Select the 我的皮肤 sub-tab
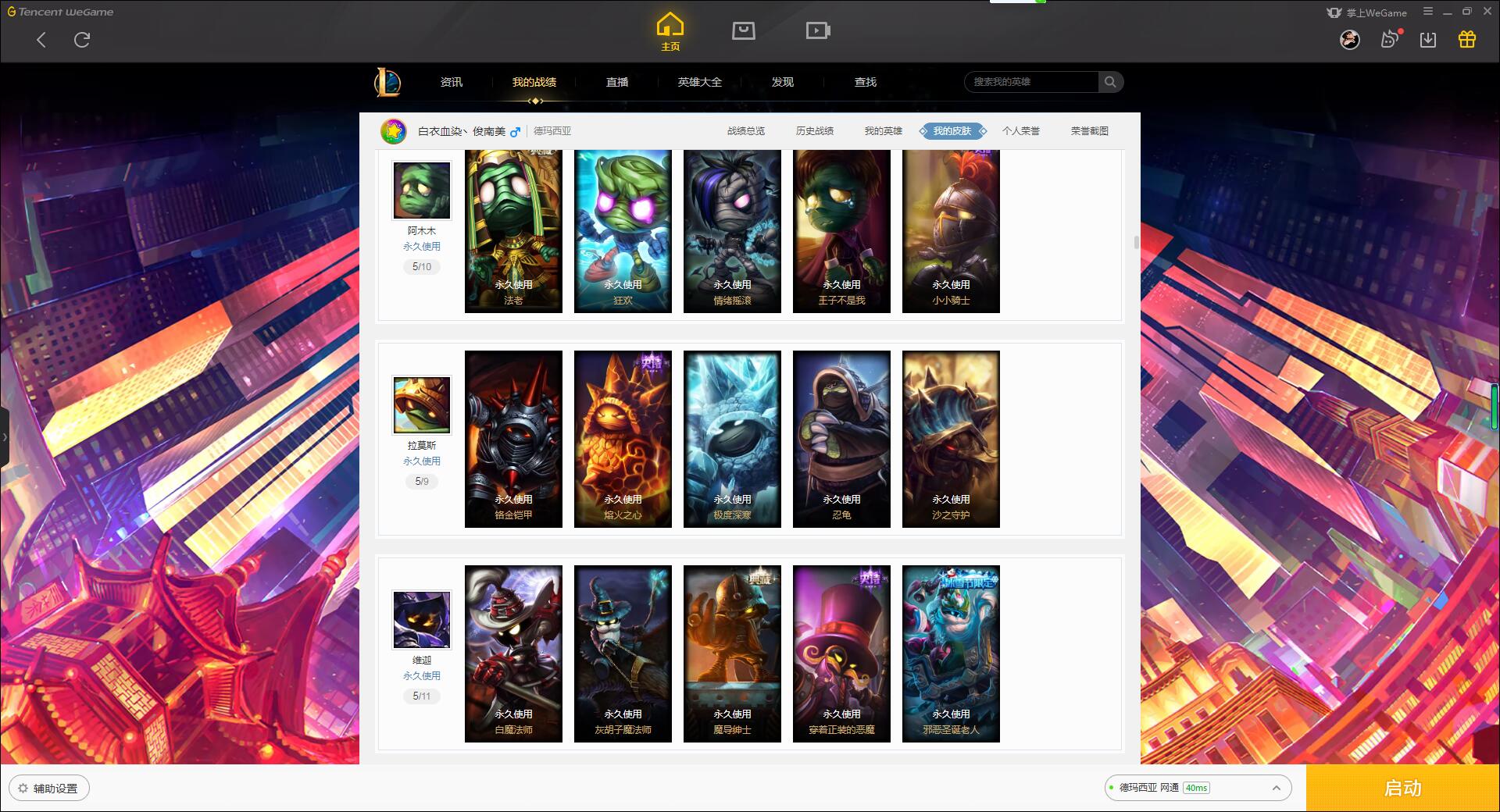Viewport: 1500px width, 812px height. 952,131
